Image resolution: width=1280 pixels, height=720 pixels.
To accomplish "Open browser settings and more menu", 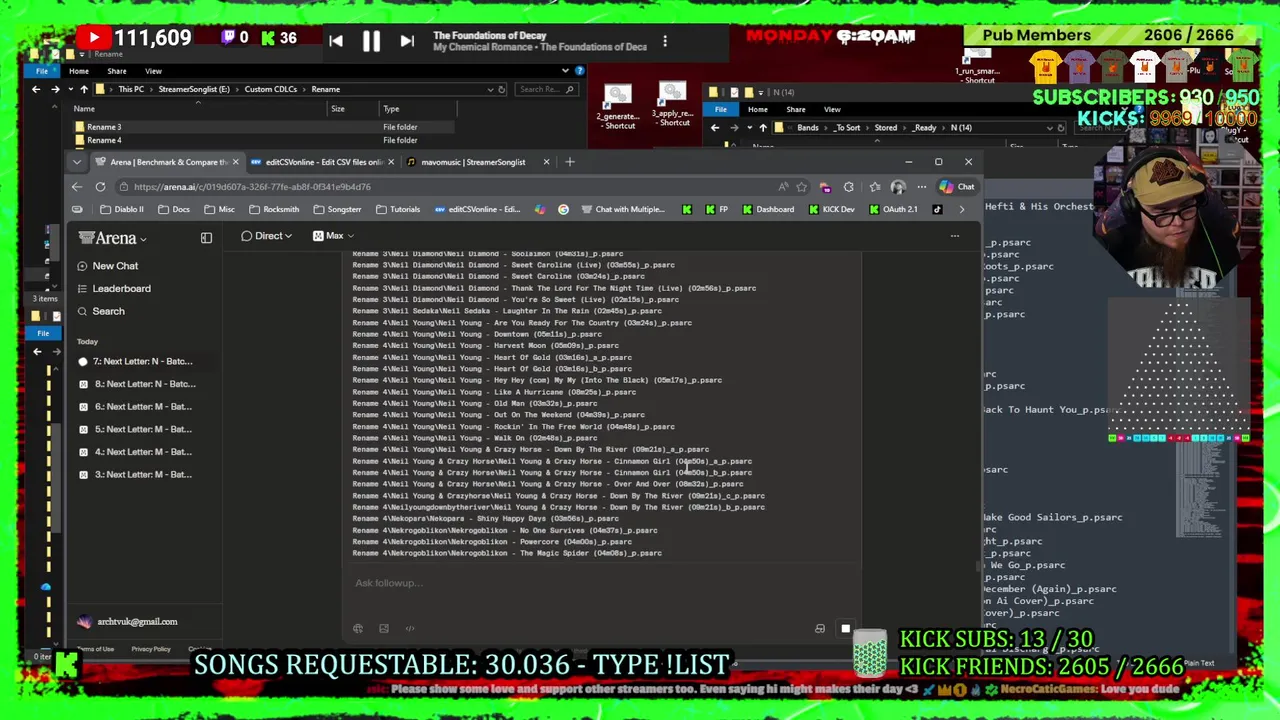I will click(922, 187).
